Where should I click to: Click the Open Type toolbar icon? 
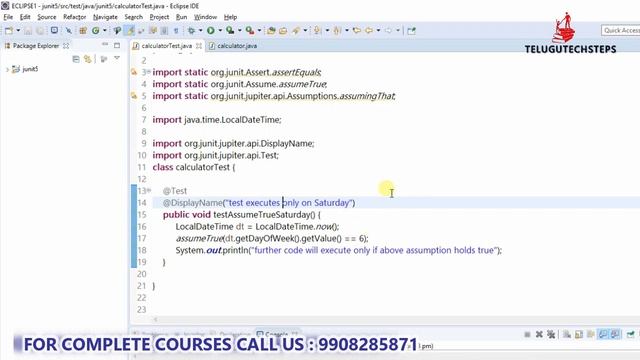coord(117,30)
